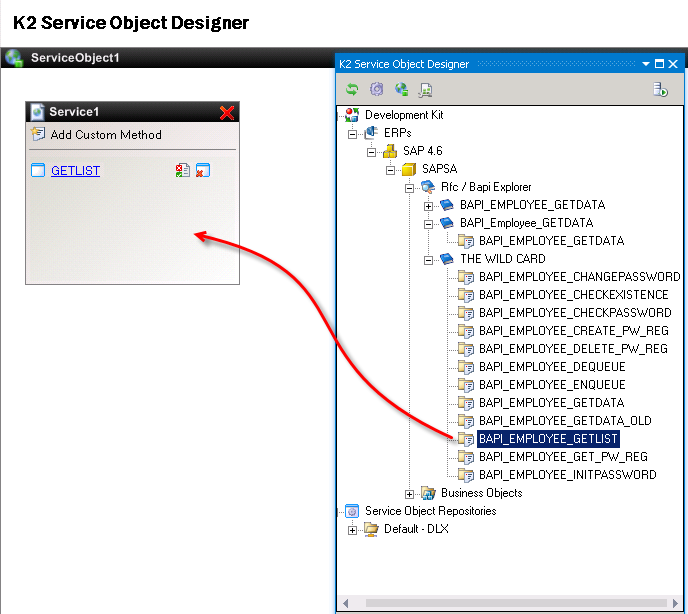The image size is (688, 614).
Task: Collapse the ERPs tree node
Action: tap(352, 134)
